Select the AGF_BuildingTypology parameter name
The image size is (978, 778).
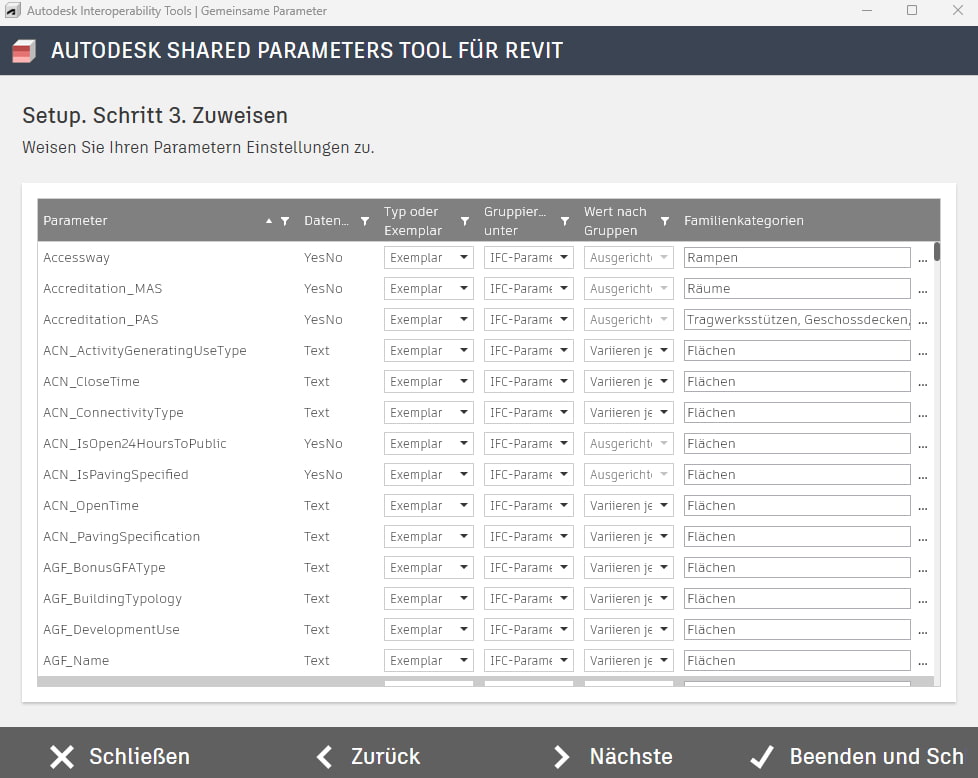pyautogui.click(x=112, y=599)
